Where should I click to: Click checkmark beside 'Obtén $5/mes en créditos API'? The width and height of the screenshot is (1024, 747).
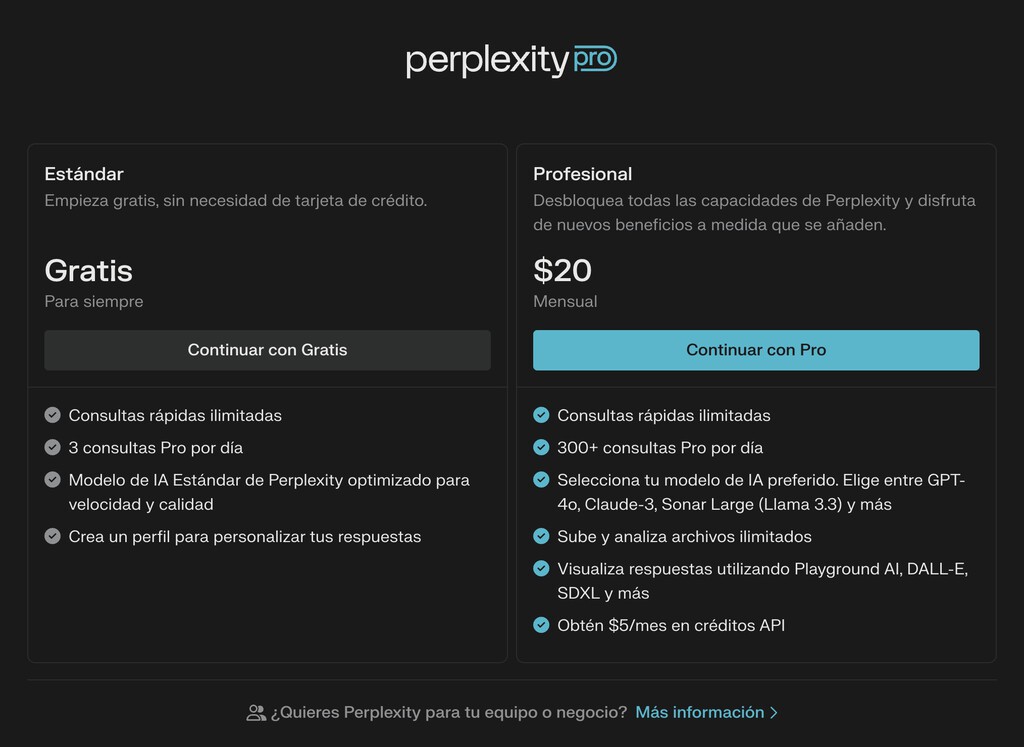(x=542, y=625)
